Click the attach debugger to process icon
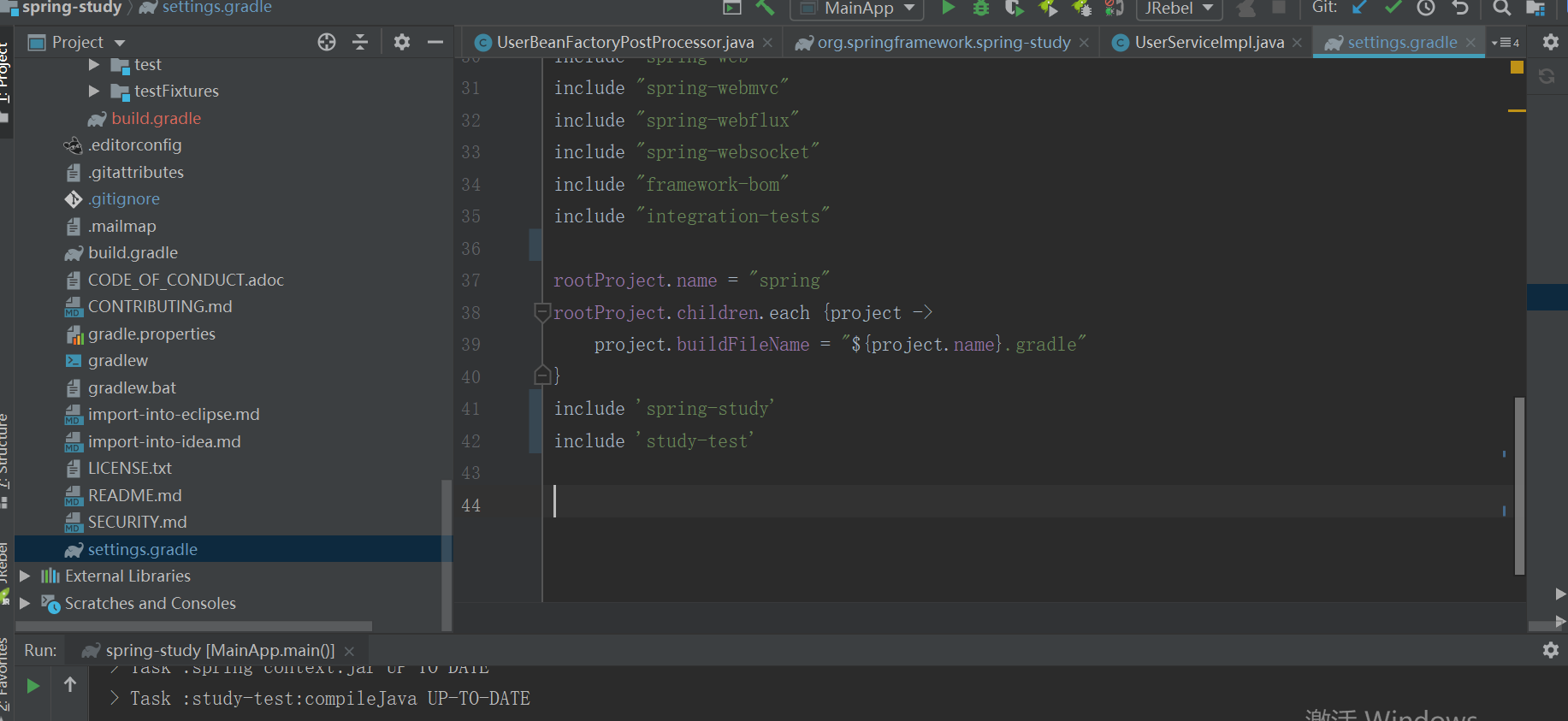Screen dimensions: 1568x721 (1114, 8)
